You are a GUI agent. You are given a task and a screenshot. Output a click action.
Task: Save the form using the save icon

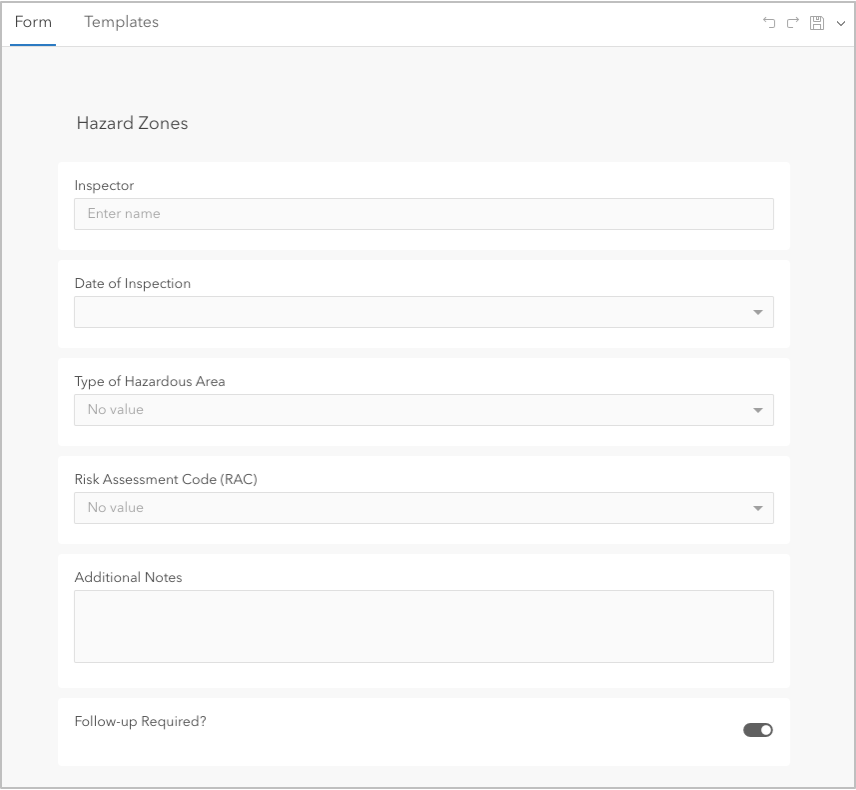pyautogui.click(x=815, y=22)
